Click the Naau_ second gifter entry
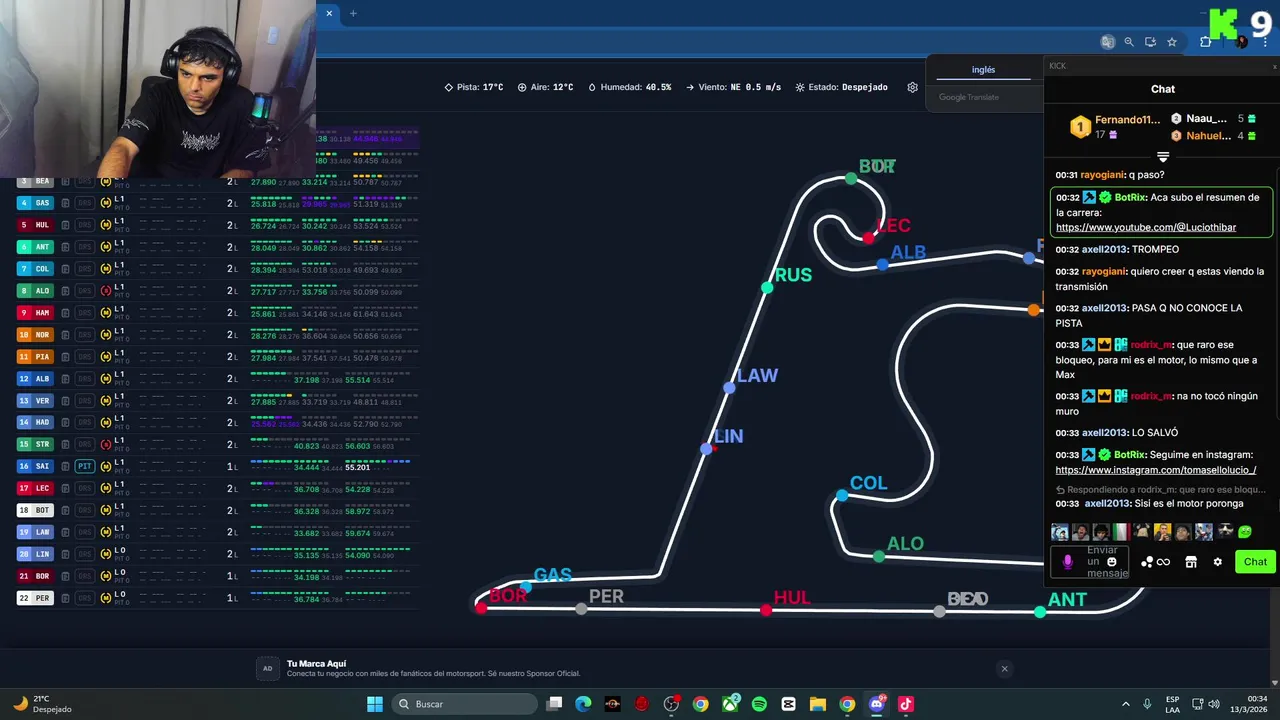Screen dimensions: 1280x720 point(1212,118)
